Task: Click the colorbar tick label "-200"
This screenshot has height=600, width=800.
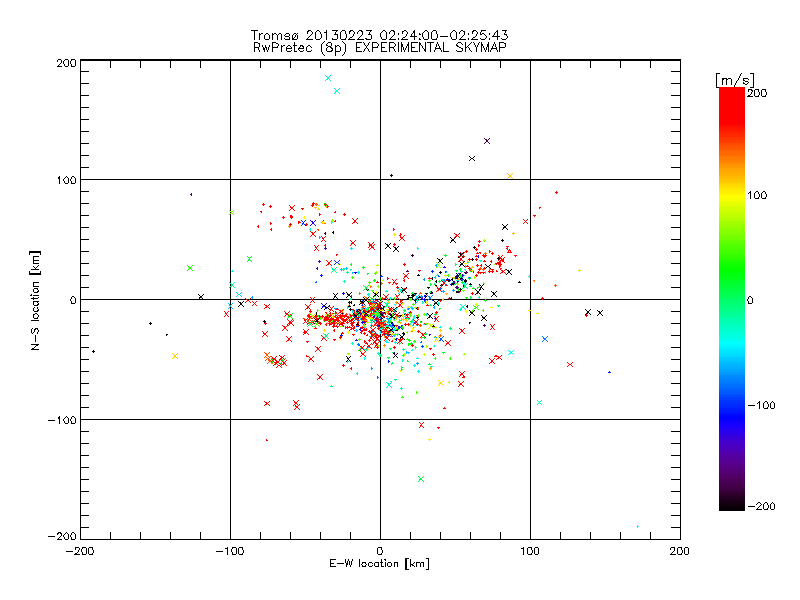Action: (x=762, y=507)
